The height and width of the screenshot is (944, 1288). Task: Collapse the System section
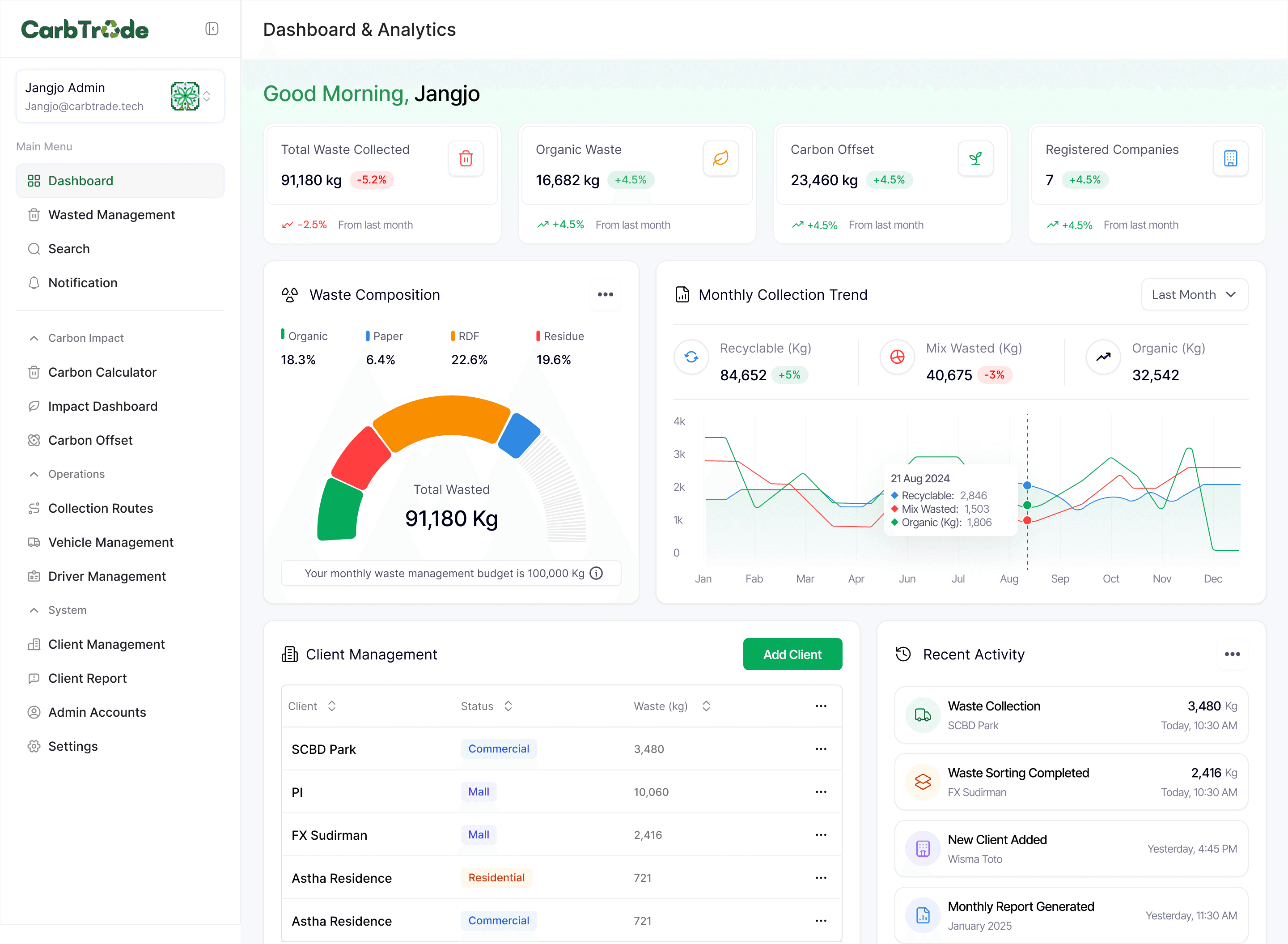point(34,610)
